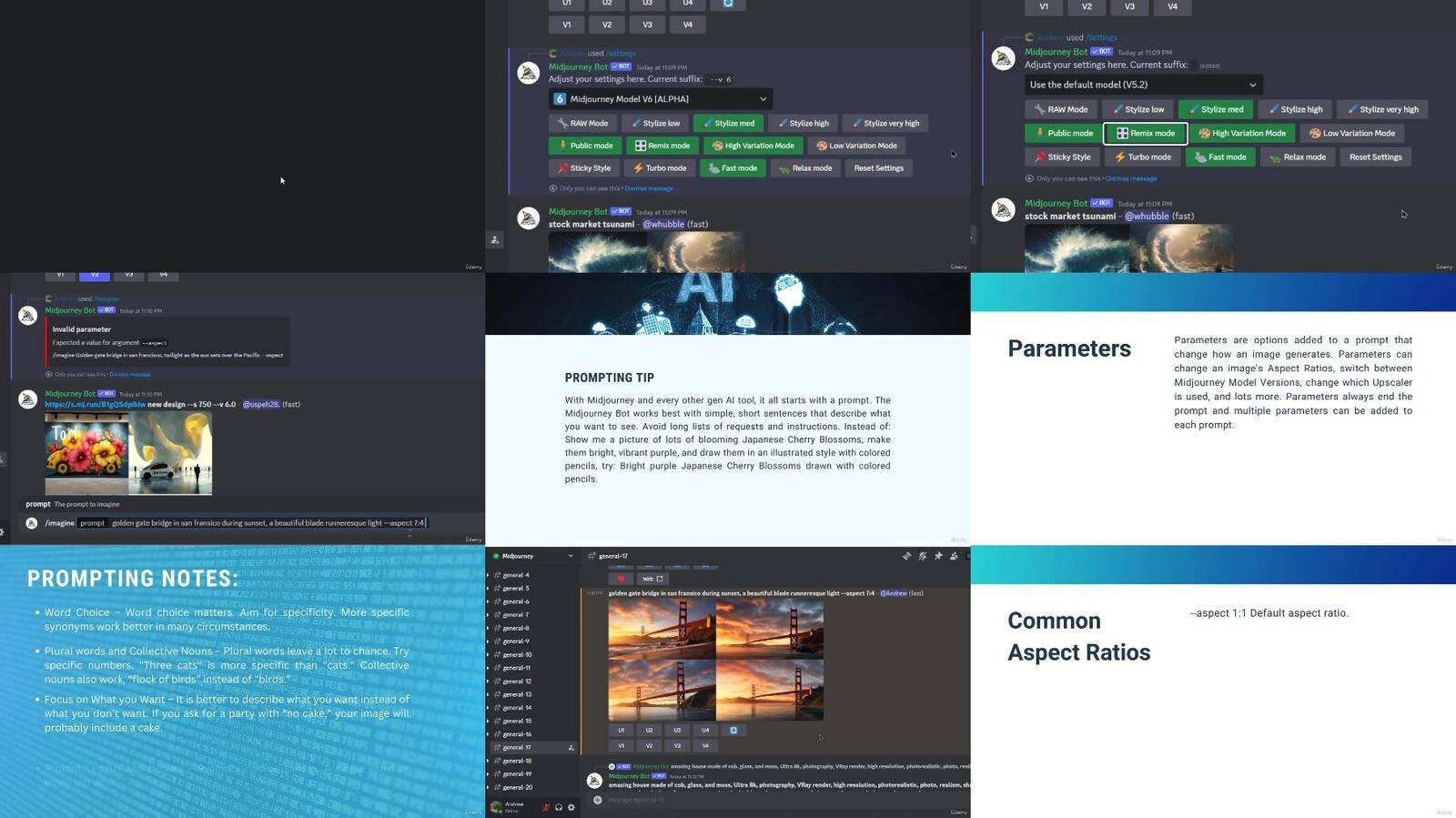
Task: Toggle Public mode in the V6 settings panel
Action: (585, 146)
